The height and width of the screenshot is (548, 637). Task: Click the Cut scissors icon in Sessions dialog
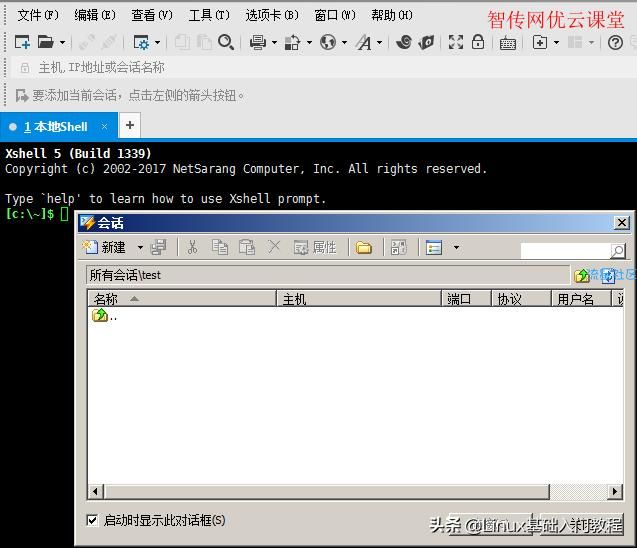pyautogui.click(x=193, y=247)
